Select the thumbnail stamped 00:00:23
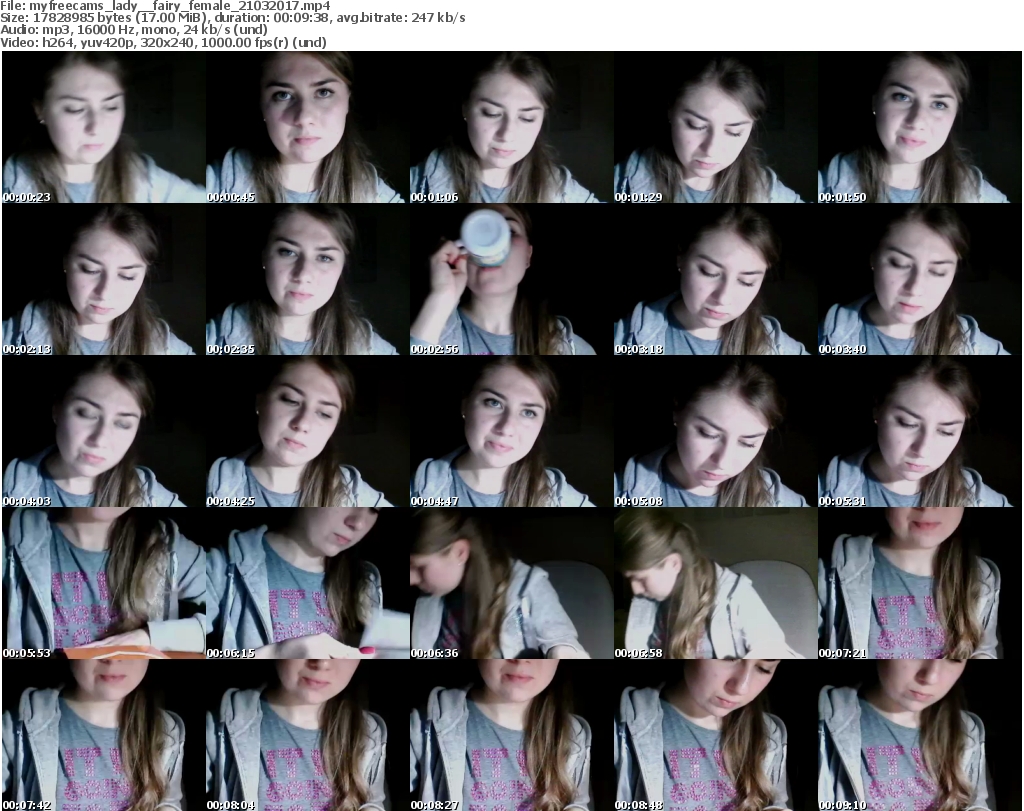The image size is (1024, 811). point(104,127)
